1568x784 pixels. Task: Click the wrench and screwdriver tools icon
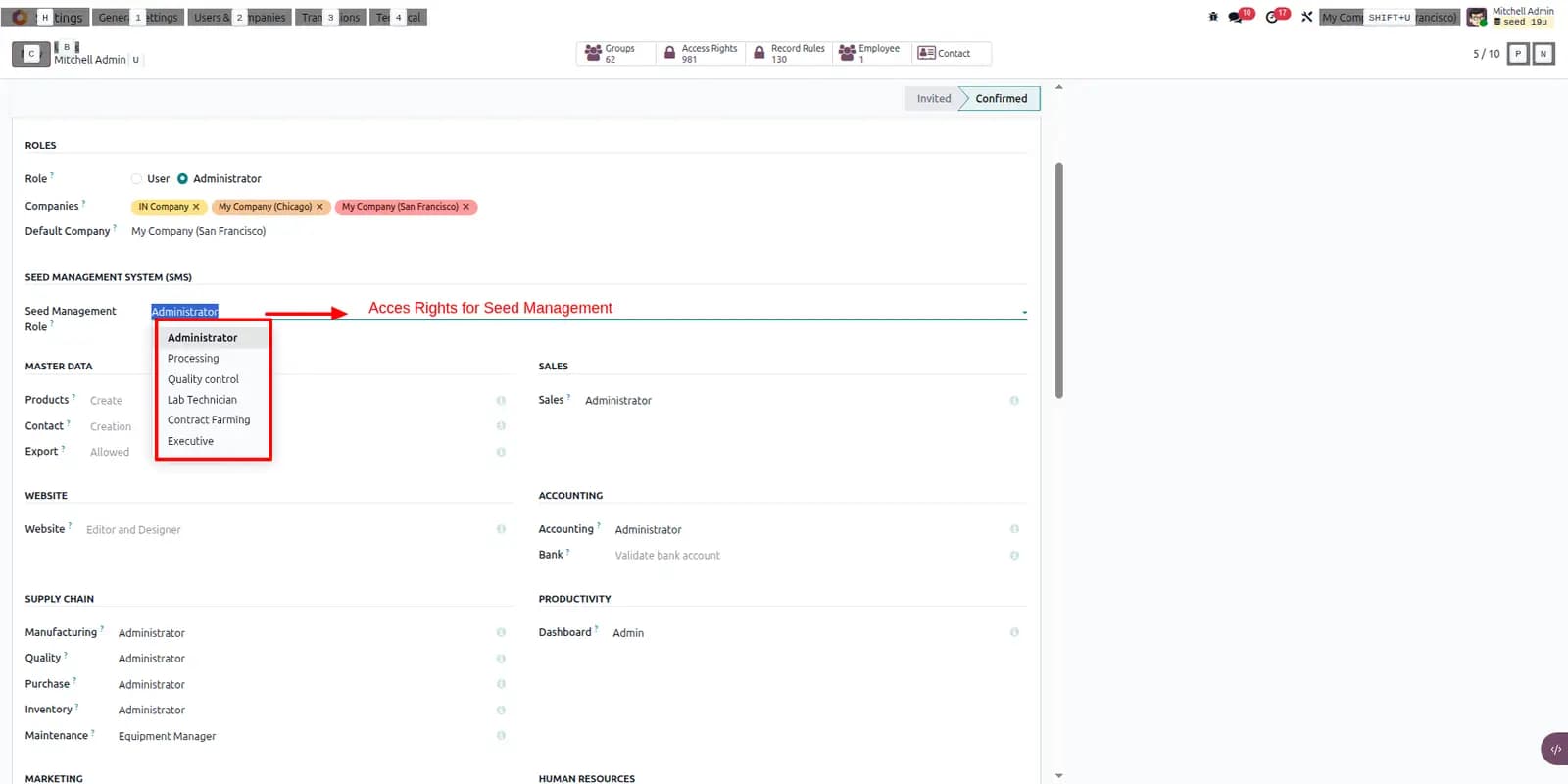coord(1306,17)
